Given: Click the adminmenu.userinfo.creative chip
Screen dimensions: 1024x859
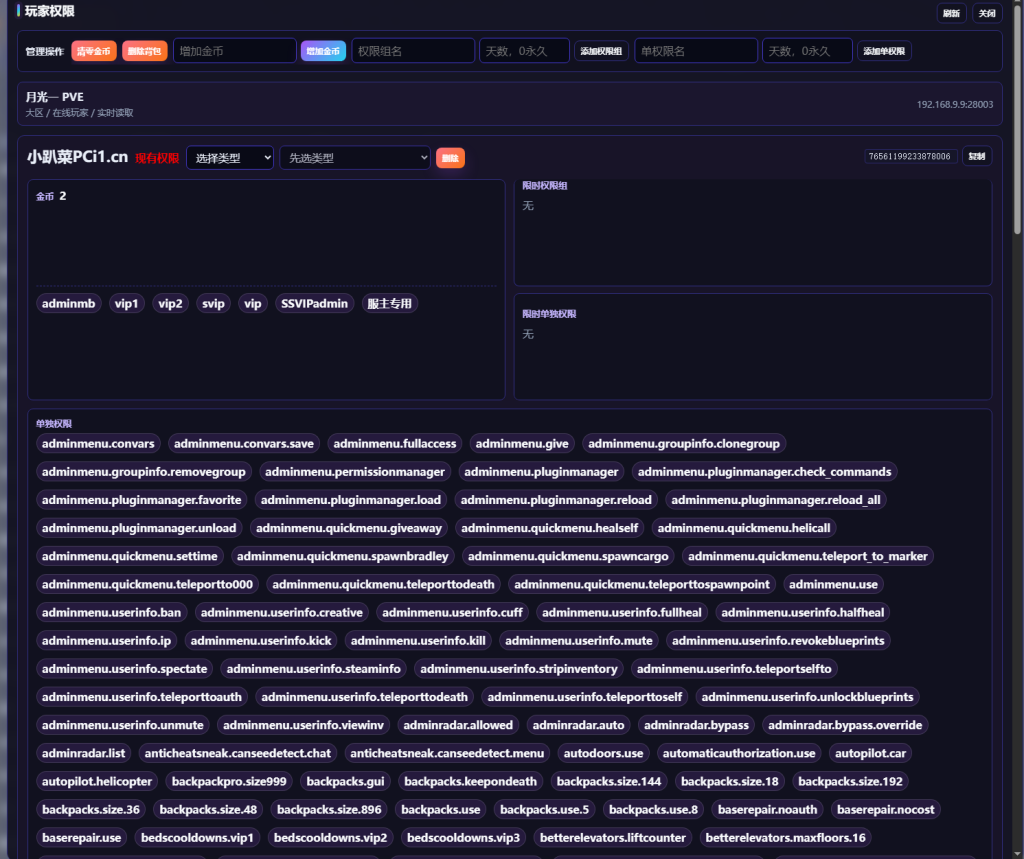Looking at the screenshot, I should tap(281, 612).
